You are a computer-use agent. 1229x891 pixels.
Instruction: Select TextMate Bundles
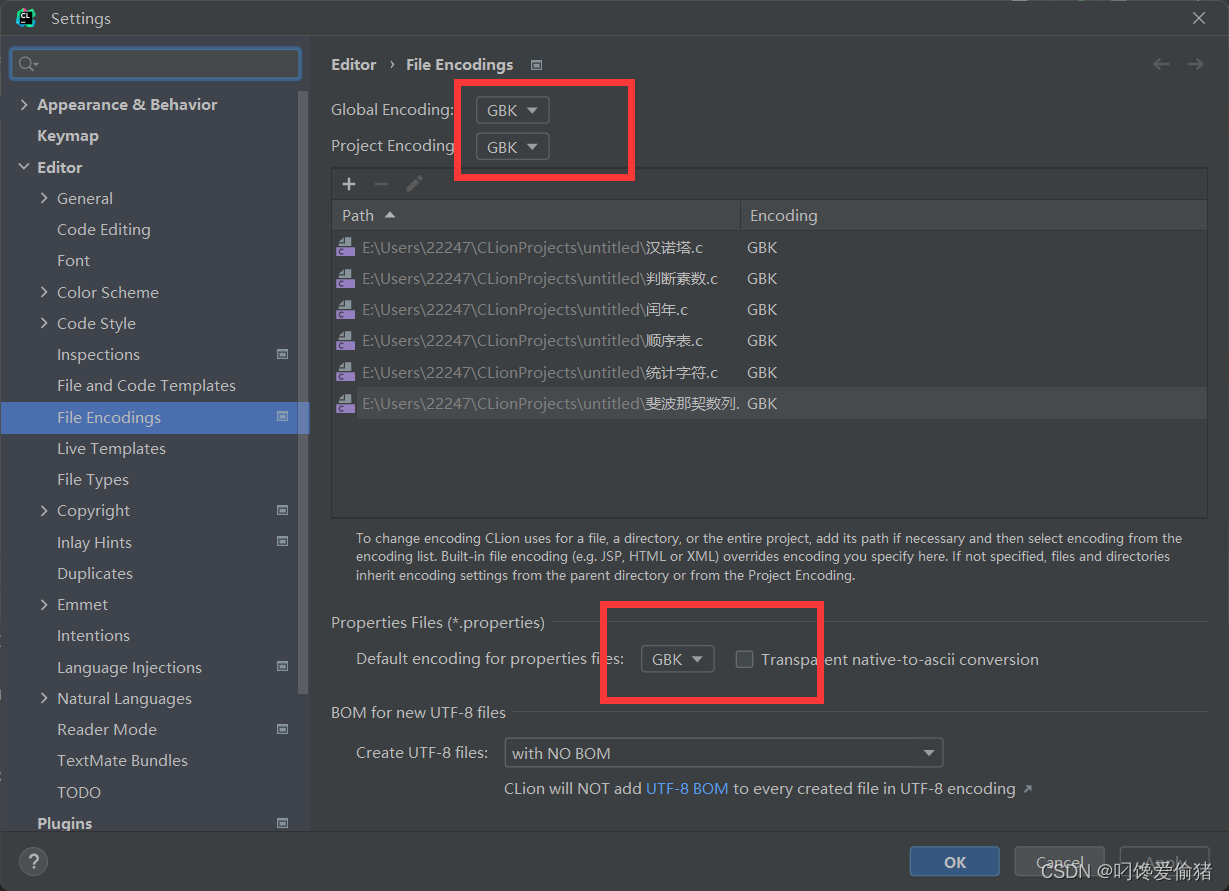pos(122,760)
